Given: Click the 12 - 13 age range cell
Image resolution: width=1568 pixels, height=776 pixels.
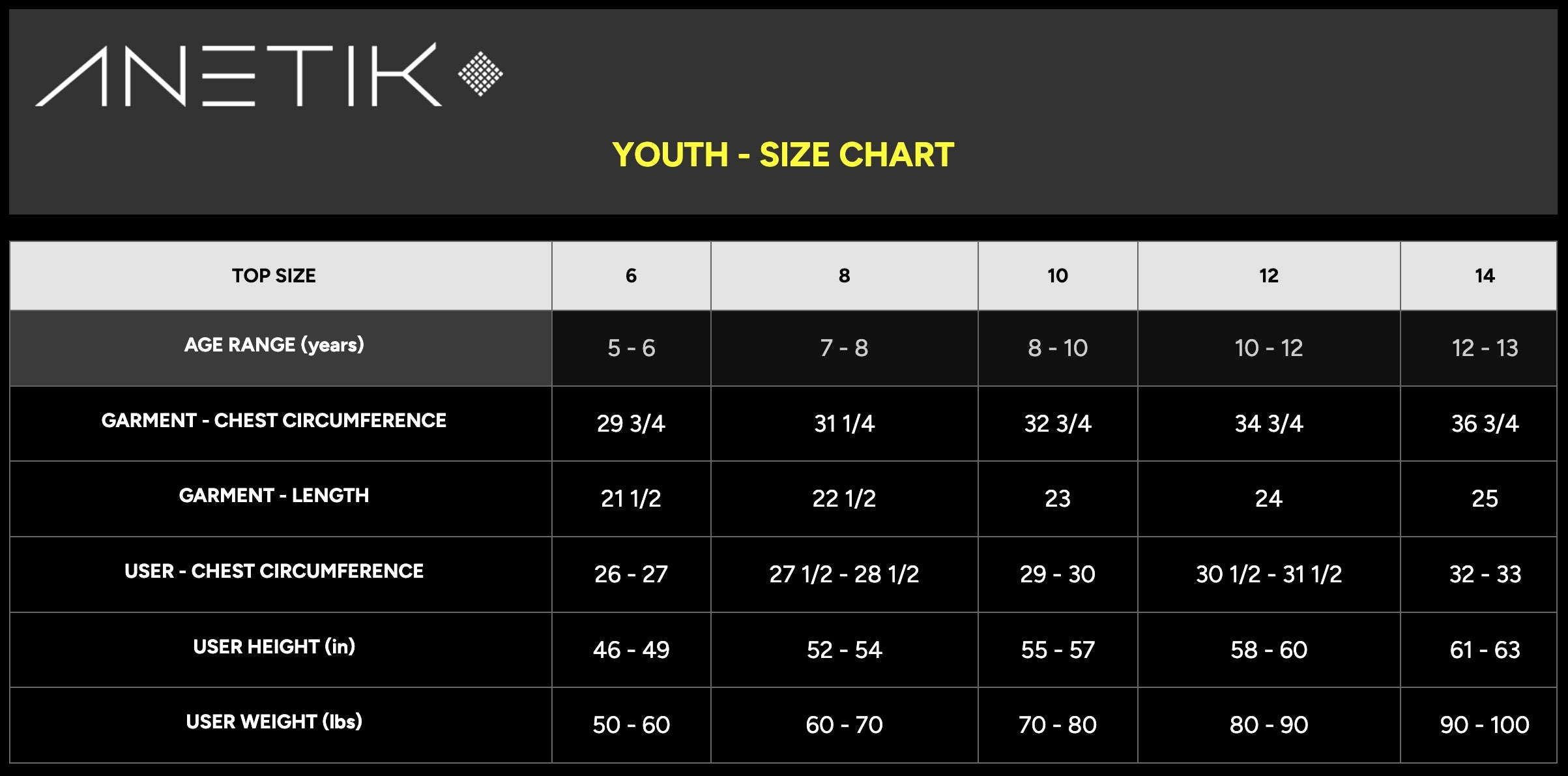Looking at the screenshot, I should 1479,348.
